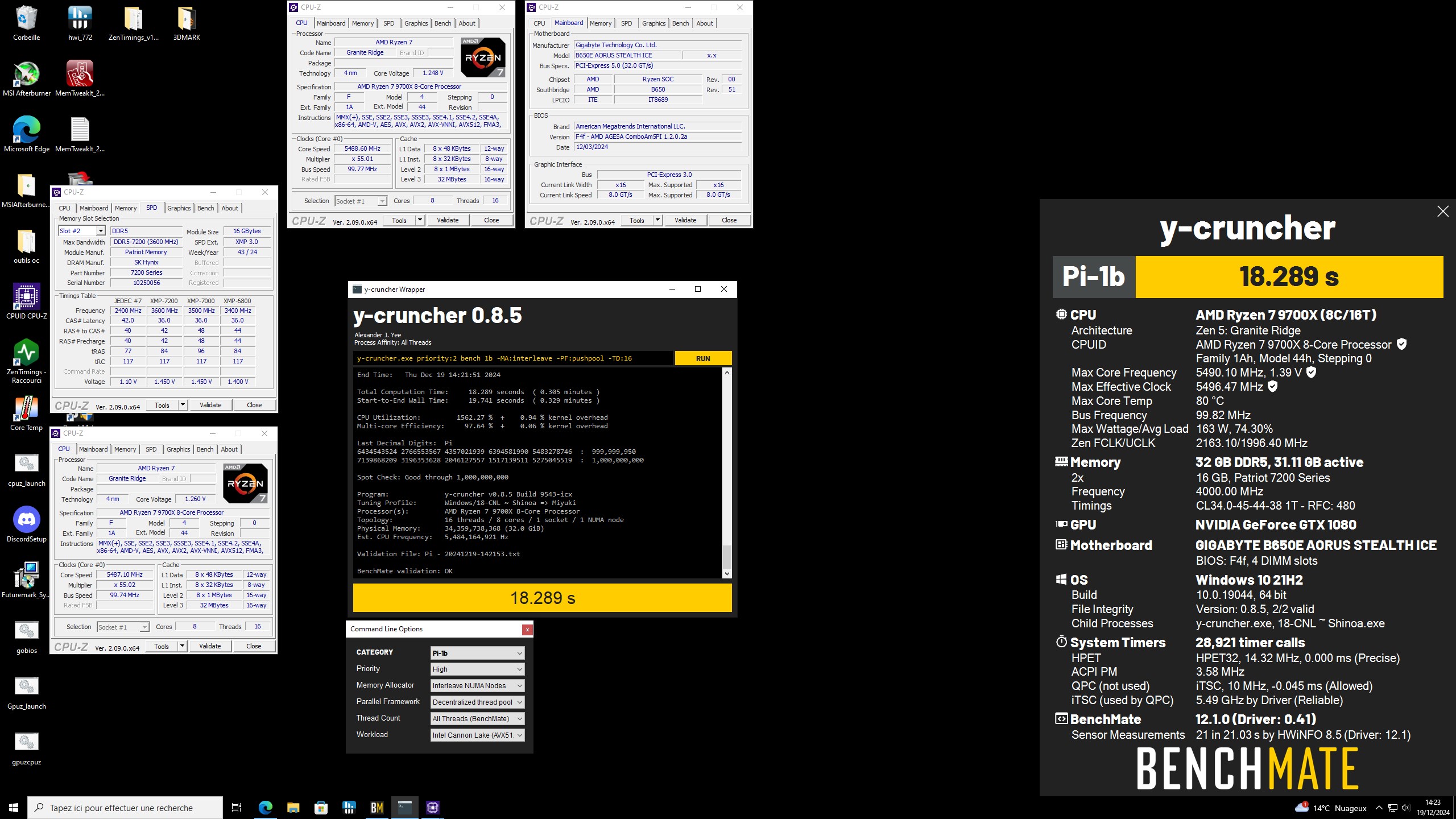The width and height of the screenshot is (1456, 819).
Task: Open the volume icon in system tray
Action: [1406, 808]
